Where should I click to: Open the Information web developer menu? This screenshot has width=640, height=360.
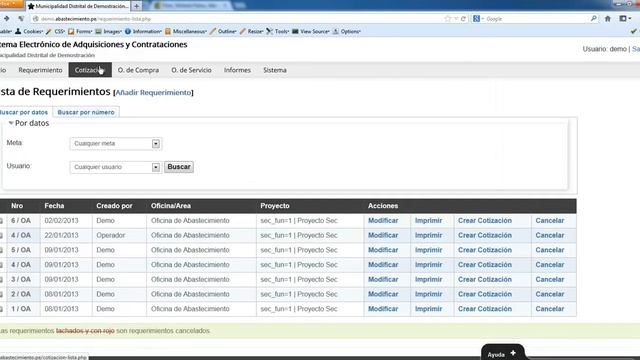point(143,31)
